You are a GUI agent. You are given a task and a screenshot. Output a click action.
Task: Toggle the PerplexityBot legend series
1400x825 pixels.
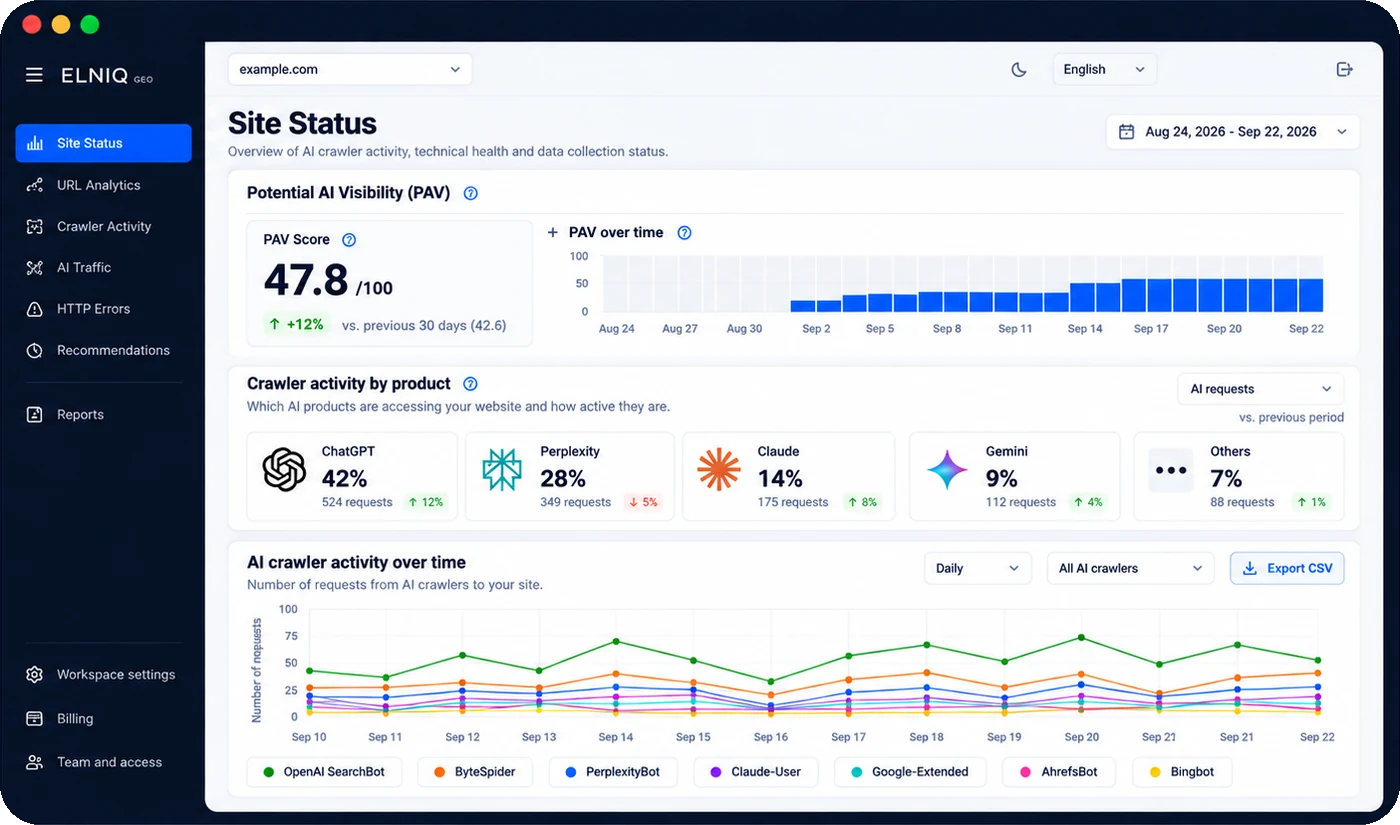[x=612, y=772]
